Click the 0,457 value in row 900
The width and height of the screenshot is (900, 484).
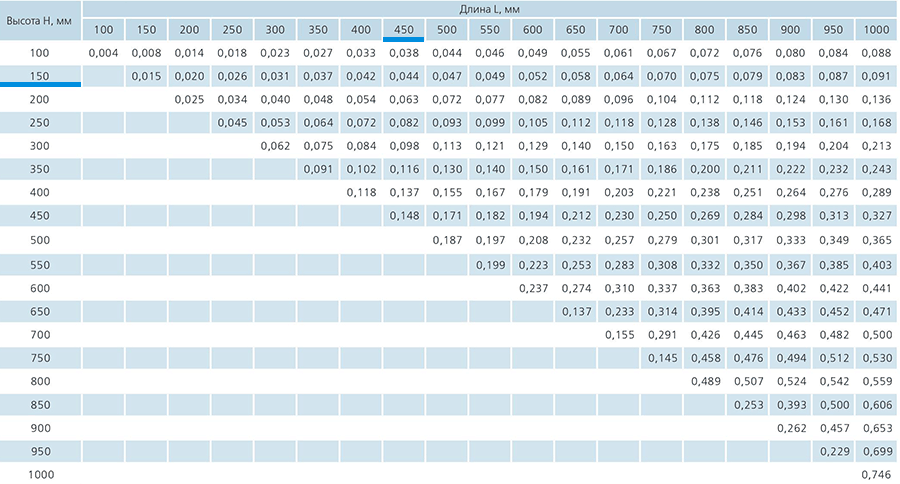click(x=833, y=428)
